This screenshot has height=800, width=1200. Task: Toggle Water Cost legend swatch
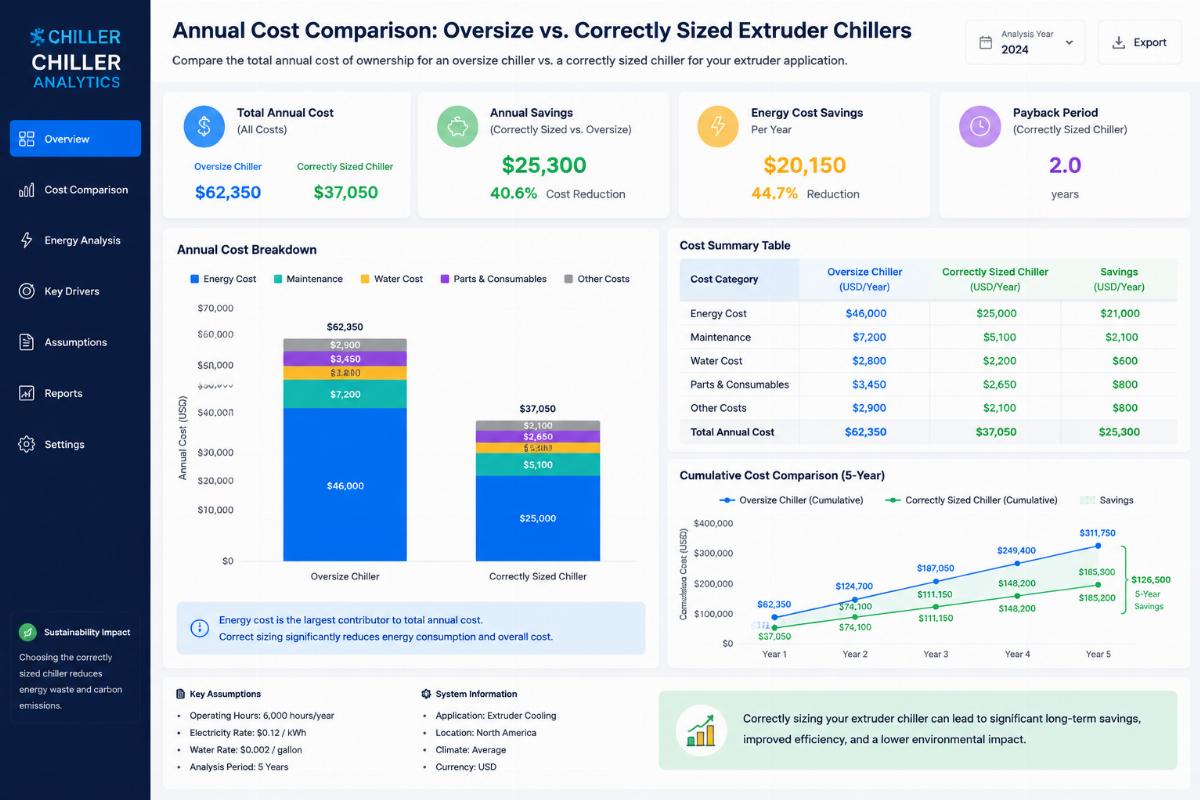(365, 279)
